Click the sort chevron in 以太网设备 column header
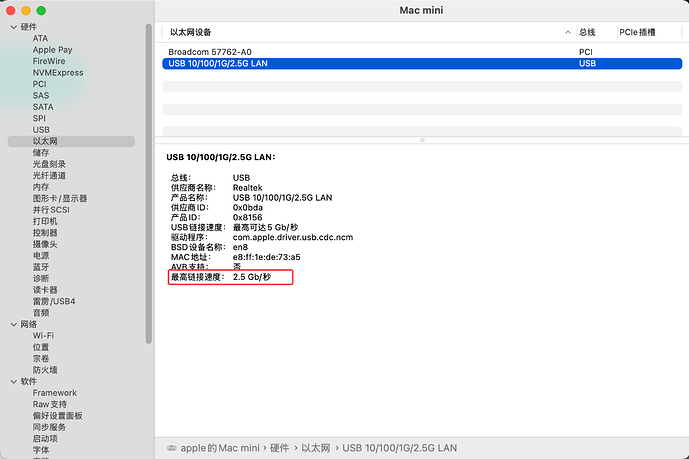This screenshot has height=459, width=689. tap(567, 32)
